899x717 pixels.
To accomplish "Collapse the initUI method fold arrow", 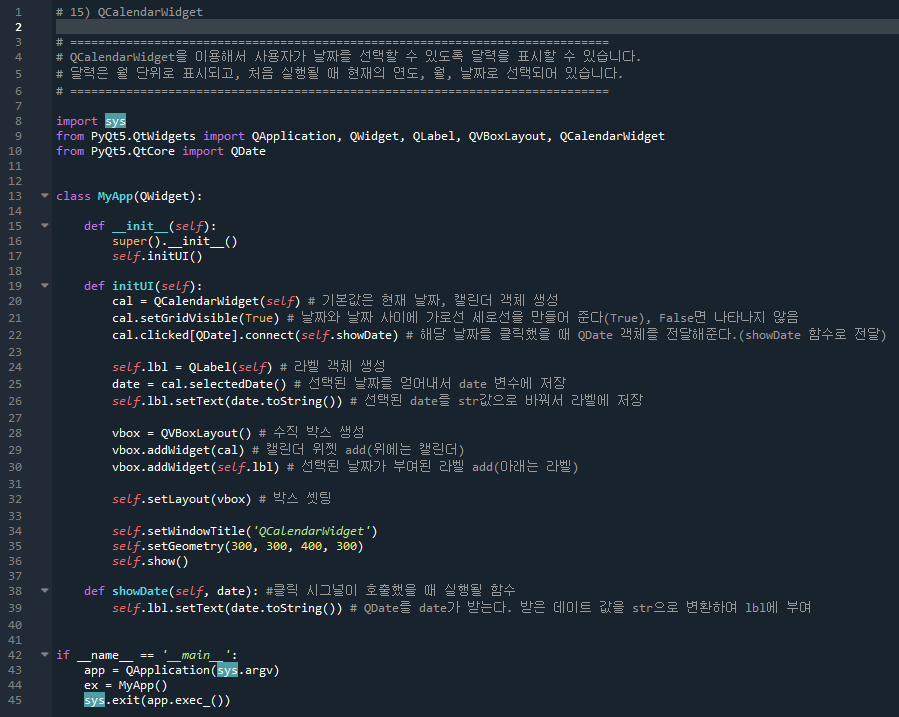I will (45, 285).
